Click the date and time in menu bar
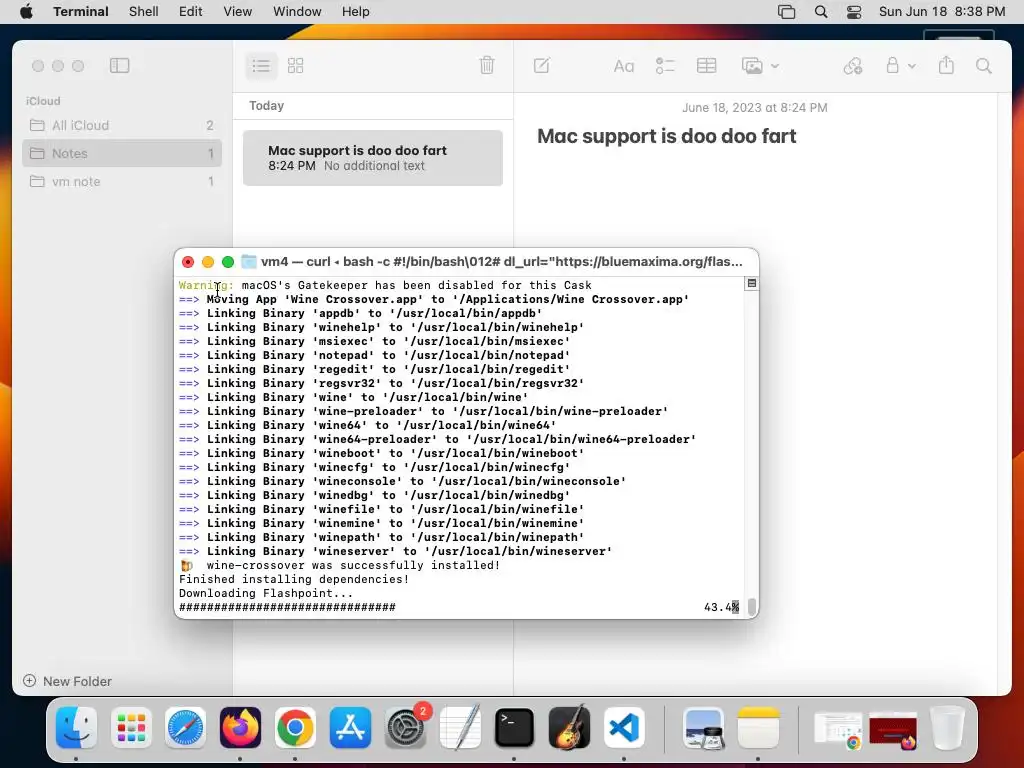 tap(942, 12)
